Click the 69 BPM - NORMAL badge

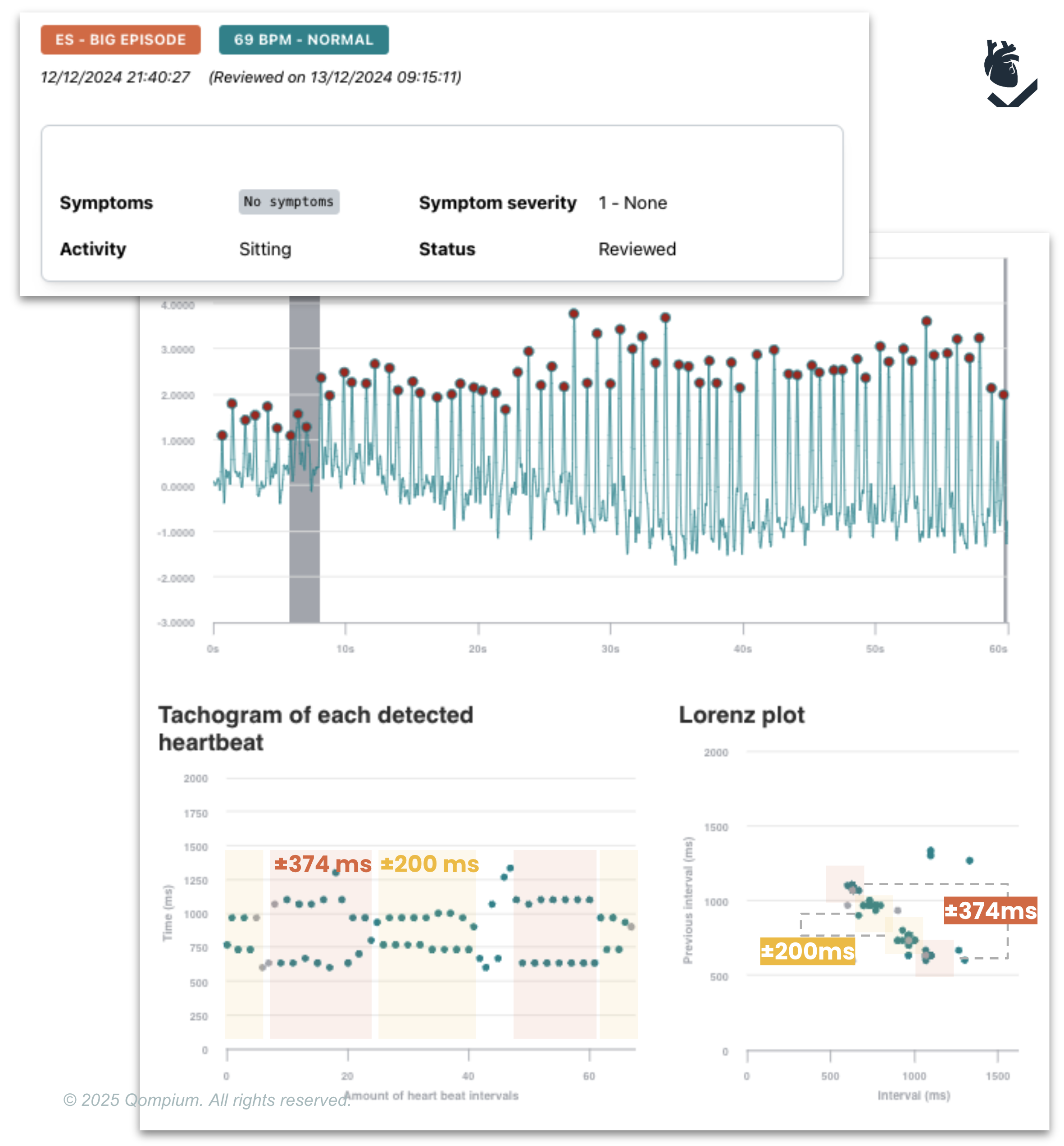[304, 40]
